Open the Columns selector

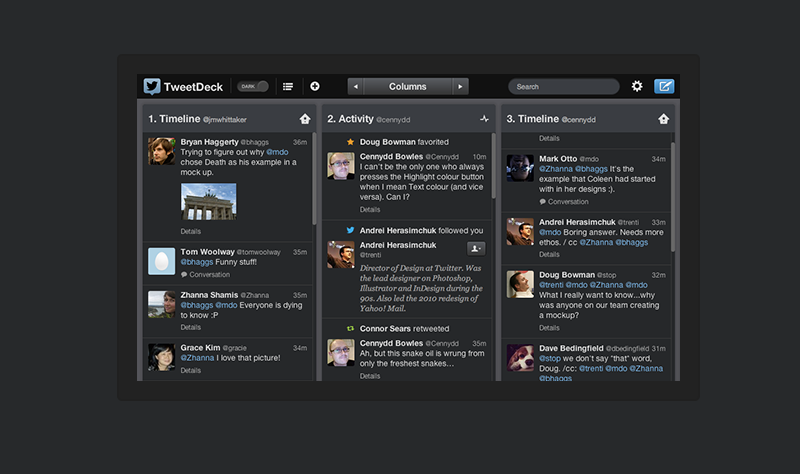click(408, 86)
